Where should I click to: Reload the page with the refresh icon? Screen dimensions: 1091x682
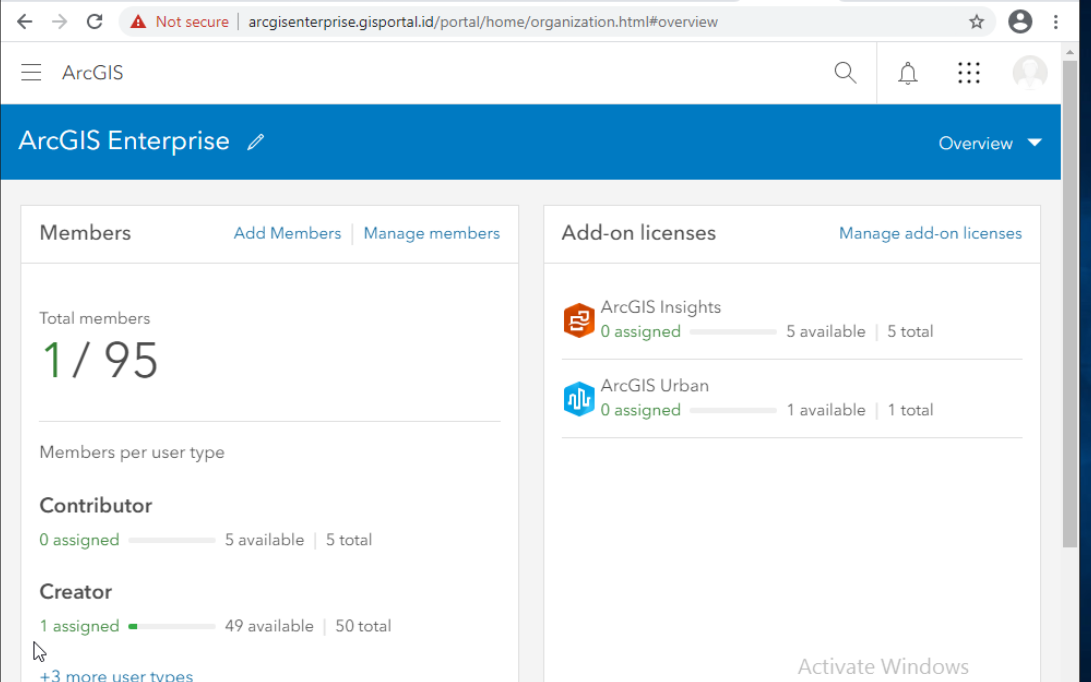click(x=95, y=22)
